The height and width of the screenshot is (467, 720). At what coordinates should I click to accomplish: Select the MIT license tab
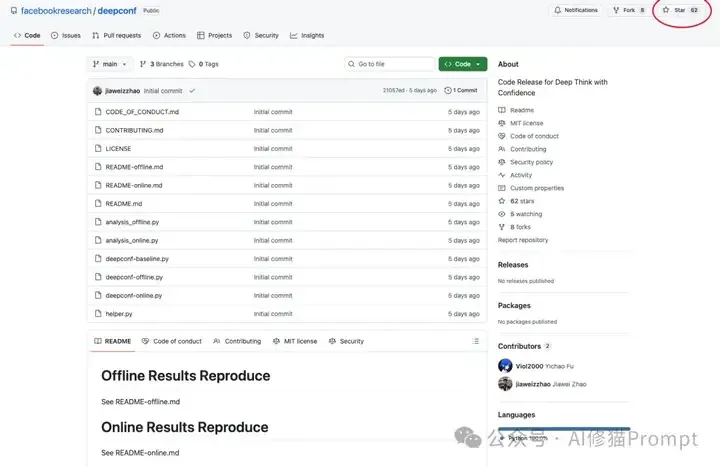pyautogui.click(x=295, y=341)
